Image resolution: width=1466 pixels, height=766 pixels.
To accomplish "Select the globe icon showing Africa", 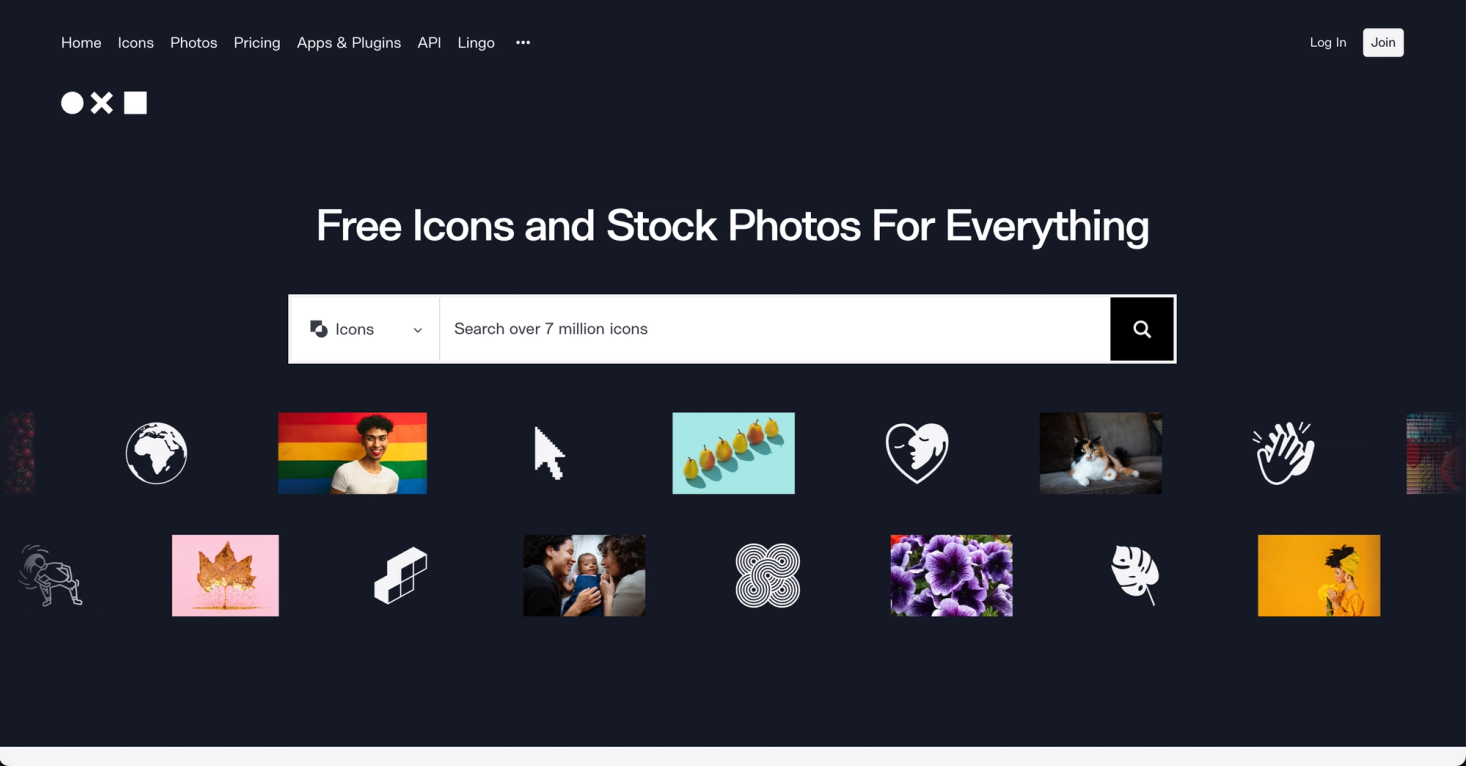I will (x=156, y=453).
